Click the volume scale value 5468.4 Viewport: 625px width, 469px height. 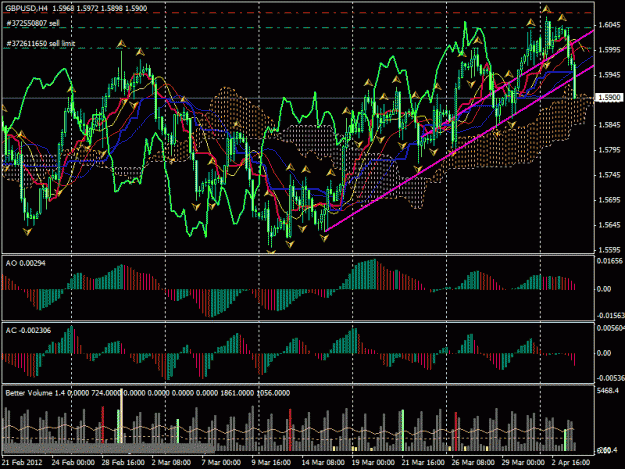[607, 391]
